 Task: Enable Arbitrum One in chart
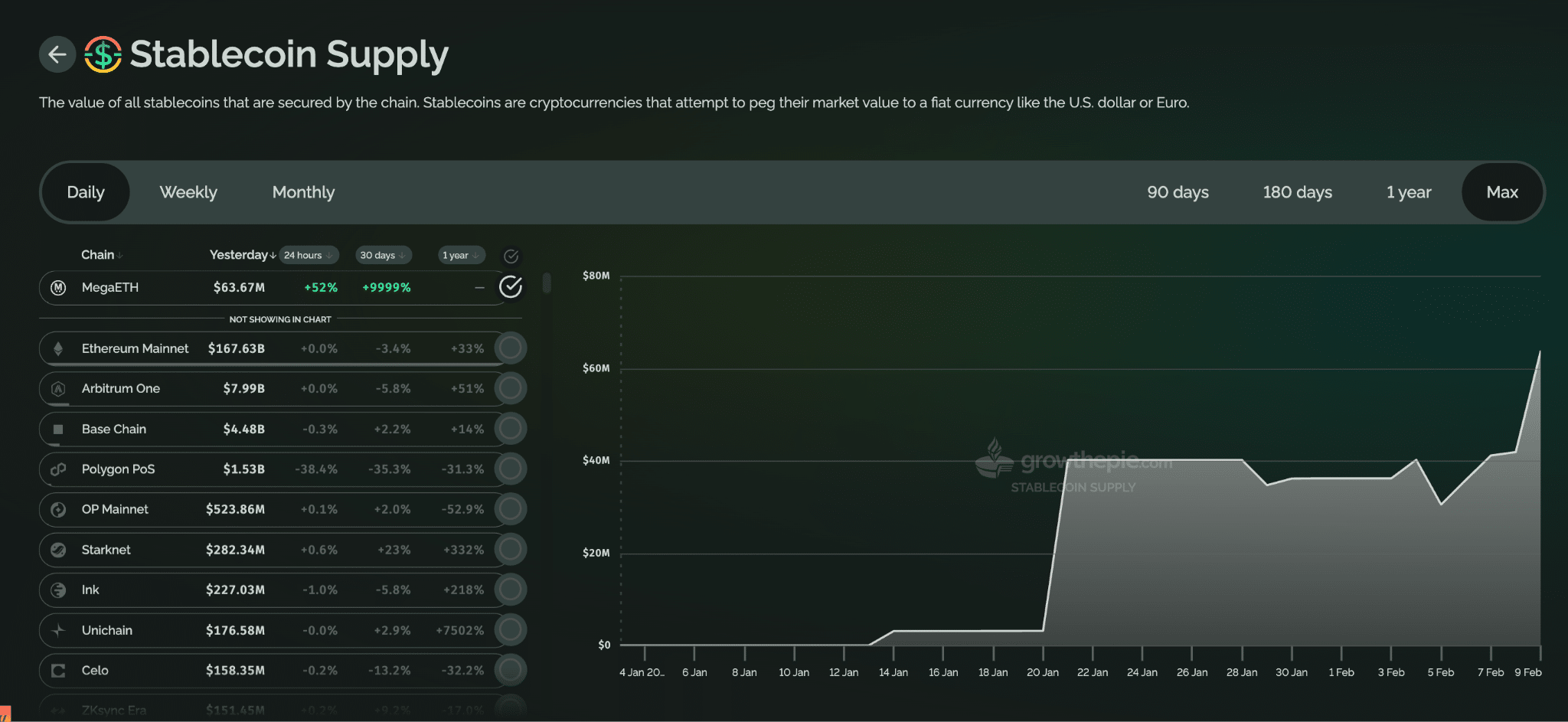tap(510, 388)
